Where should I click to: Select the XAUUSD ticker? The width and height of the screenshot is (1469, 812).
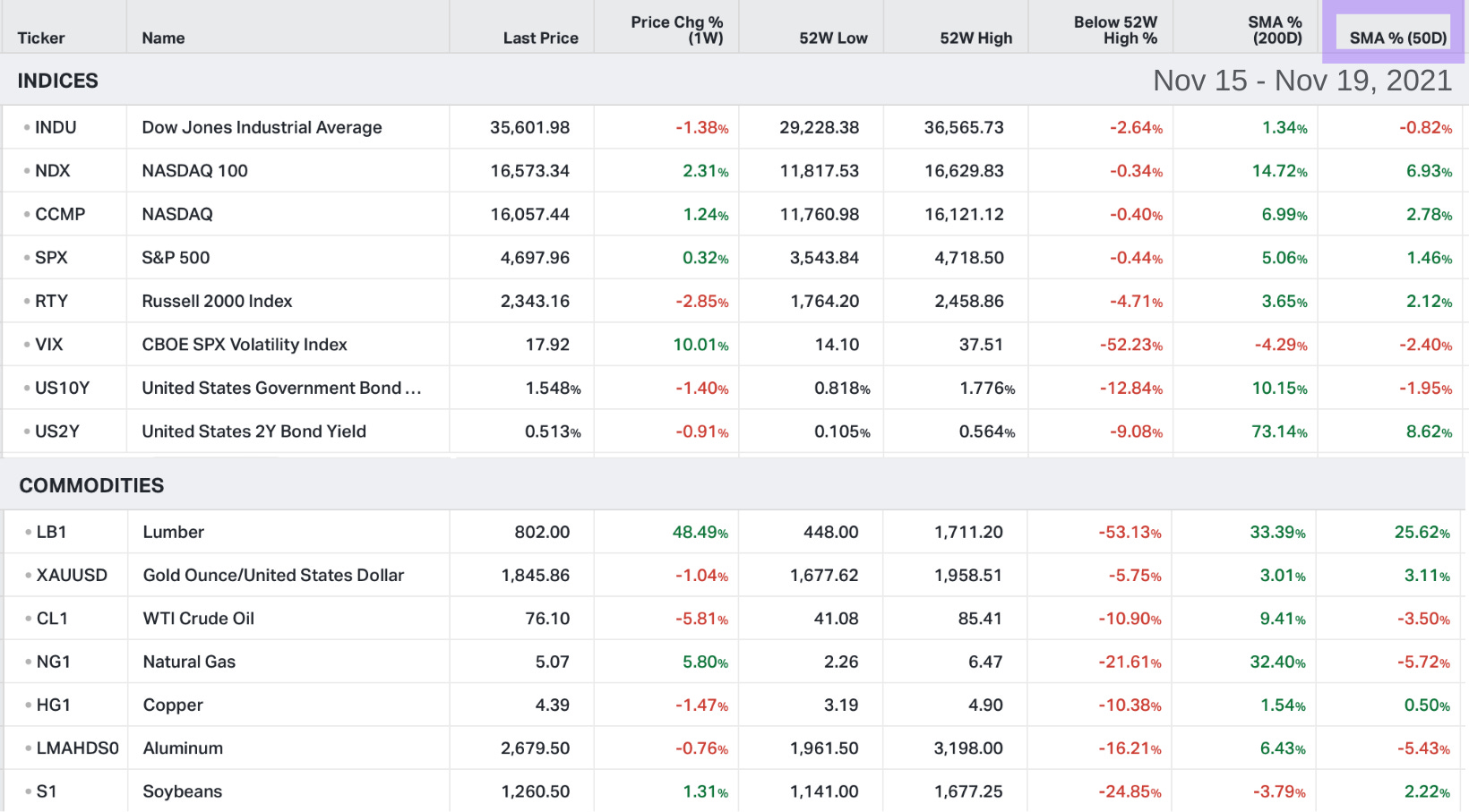[72, 575]
